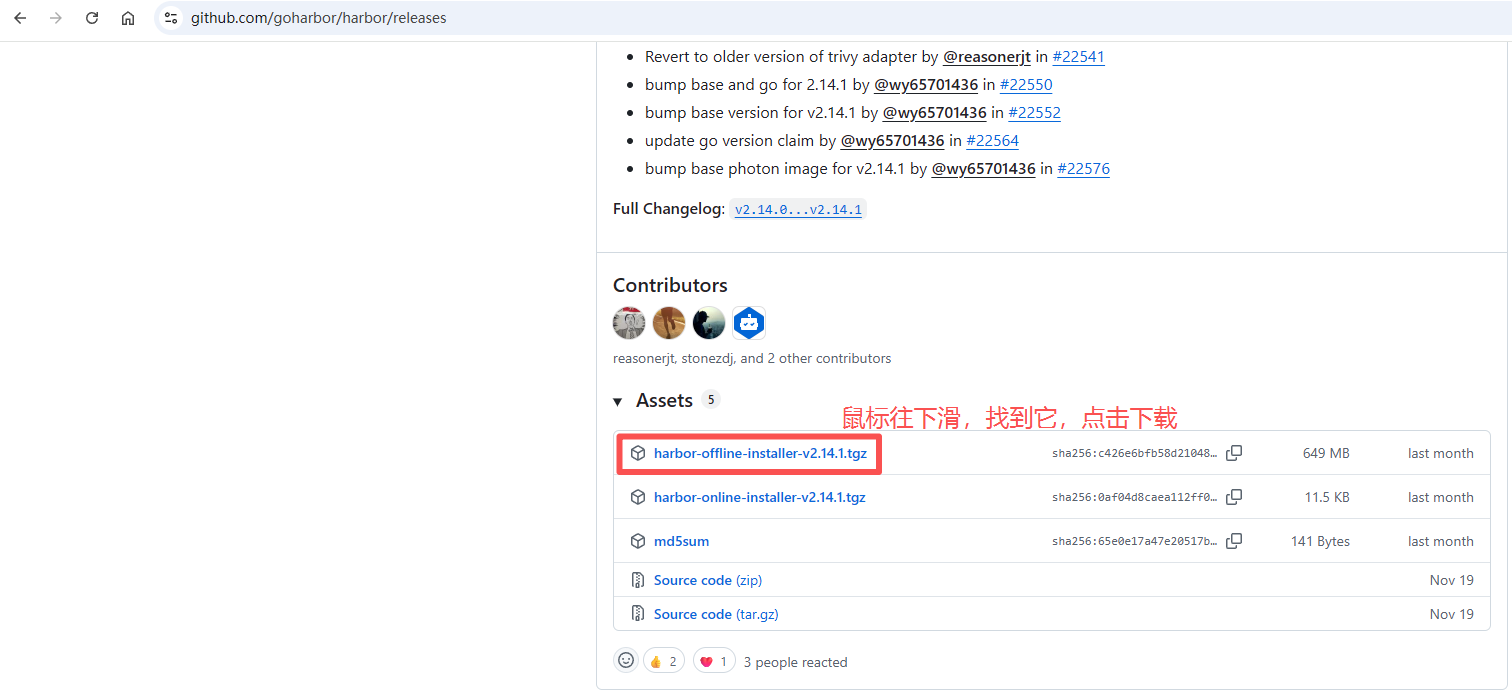
Task: Open the first contributor avatar
Action: (629, 323)
